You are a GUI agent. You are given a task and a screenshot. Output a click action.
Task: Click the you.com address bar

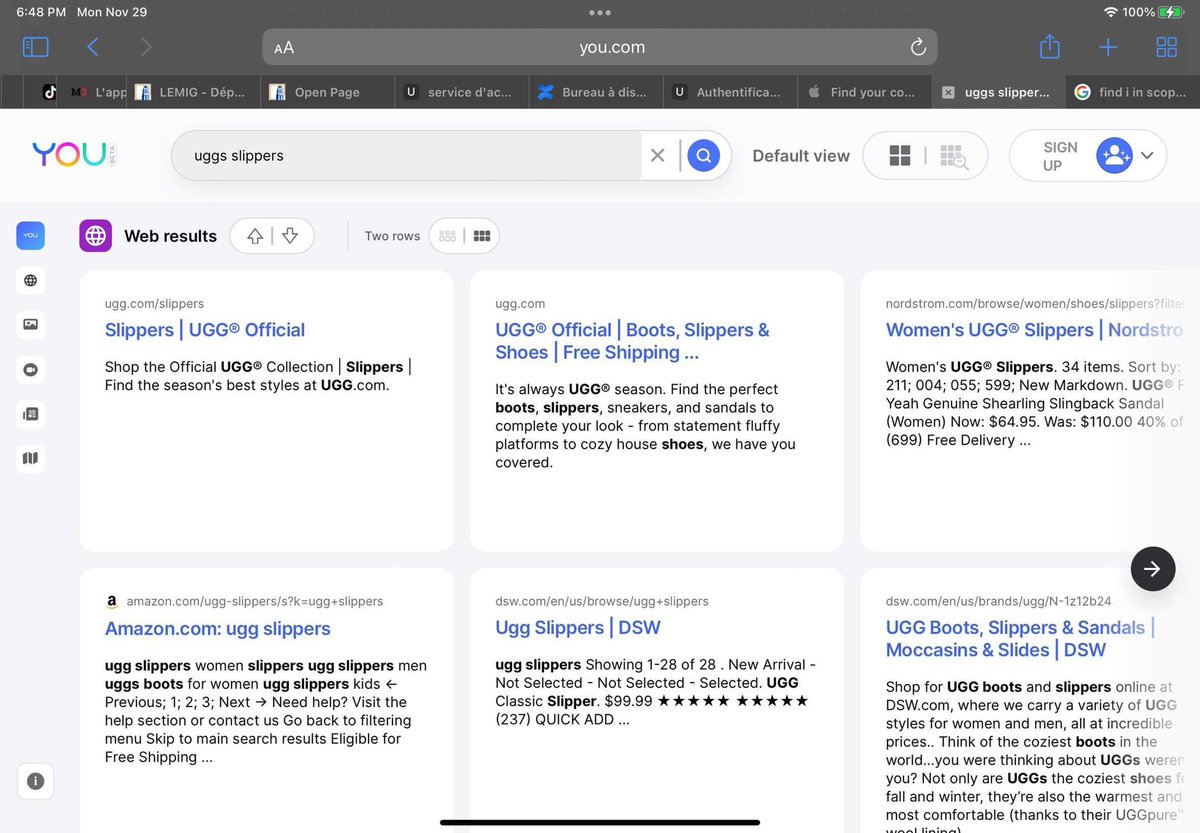[600, 47]
